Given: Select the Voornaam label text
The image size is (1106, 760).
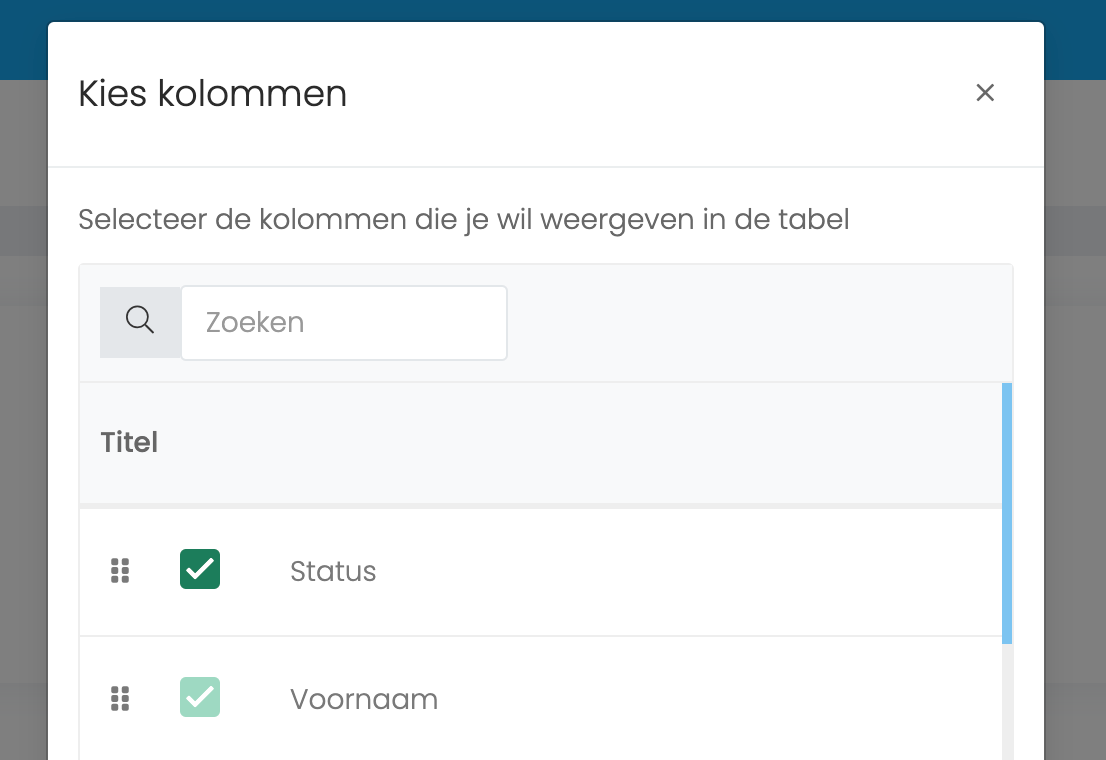Looking at the screenshot, I should tap(364, 699).
